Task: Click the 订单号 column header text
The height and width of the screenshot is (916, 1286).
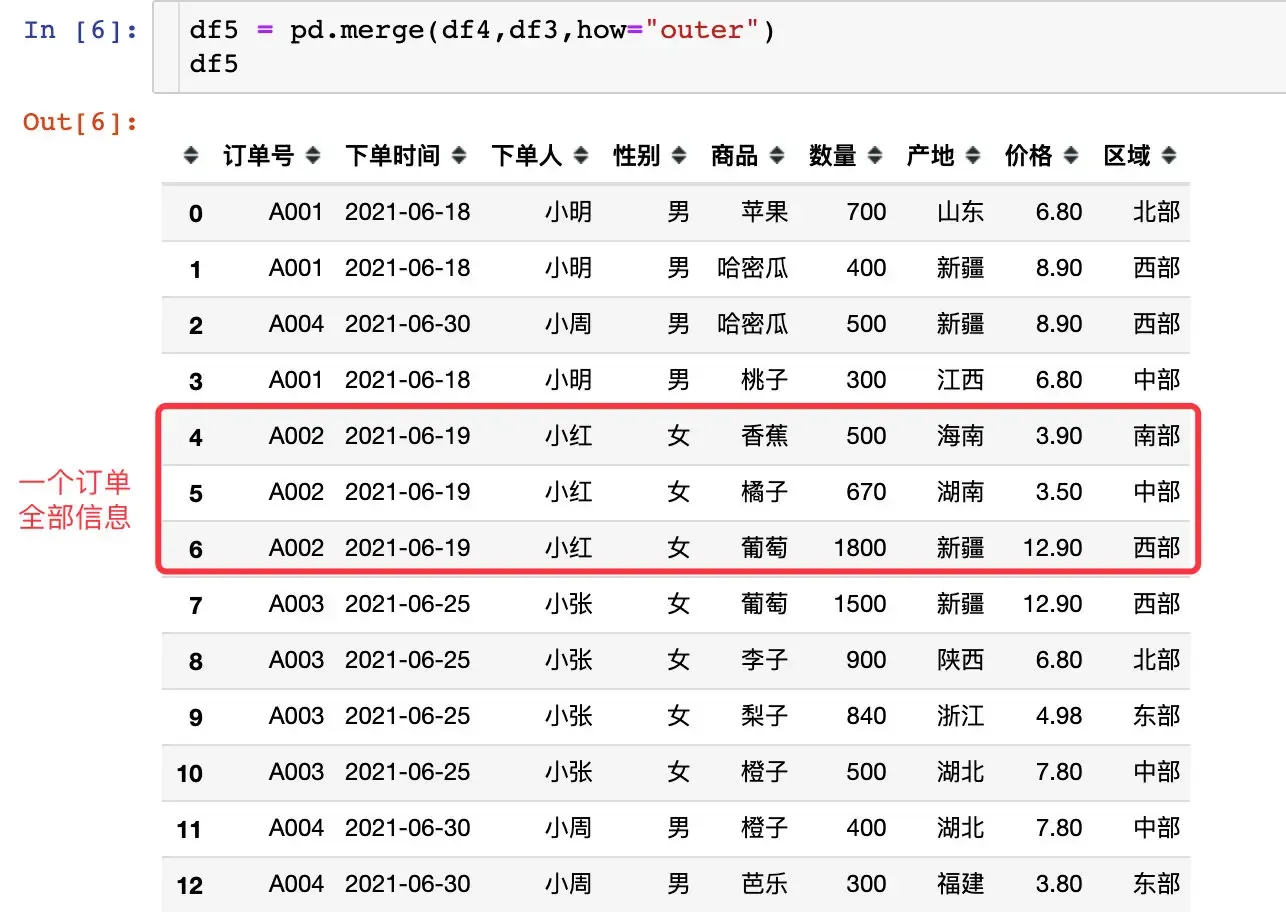Action: (x=258, y=155)
